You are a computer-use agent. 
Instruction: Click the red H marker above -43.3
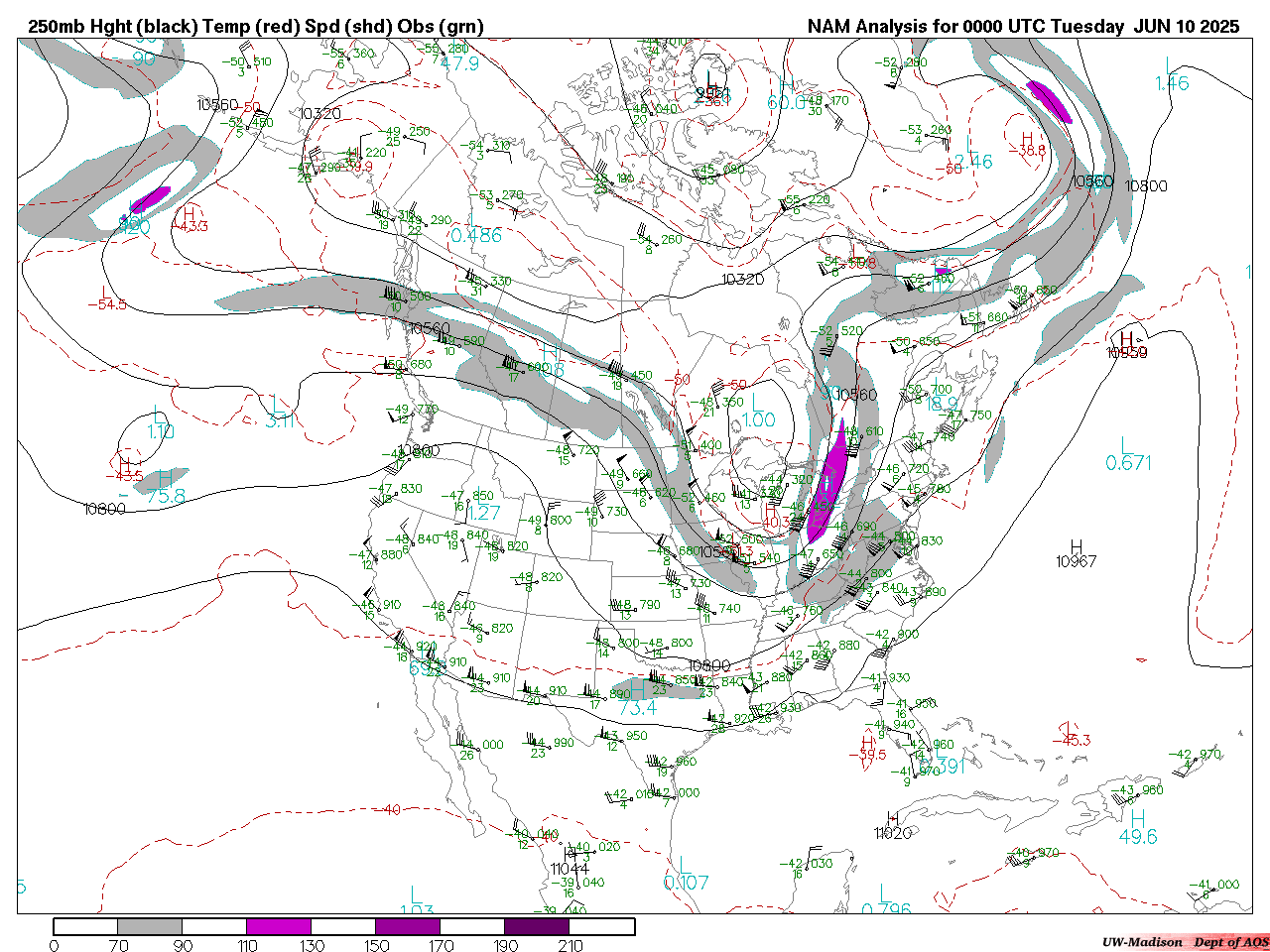(x=189, y=212)
